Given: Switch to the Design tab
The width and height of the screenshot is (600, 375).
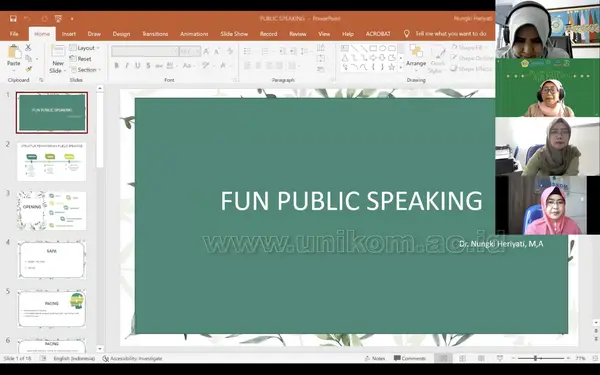Looking at the screenshot, I should (121, 34).
